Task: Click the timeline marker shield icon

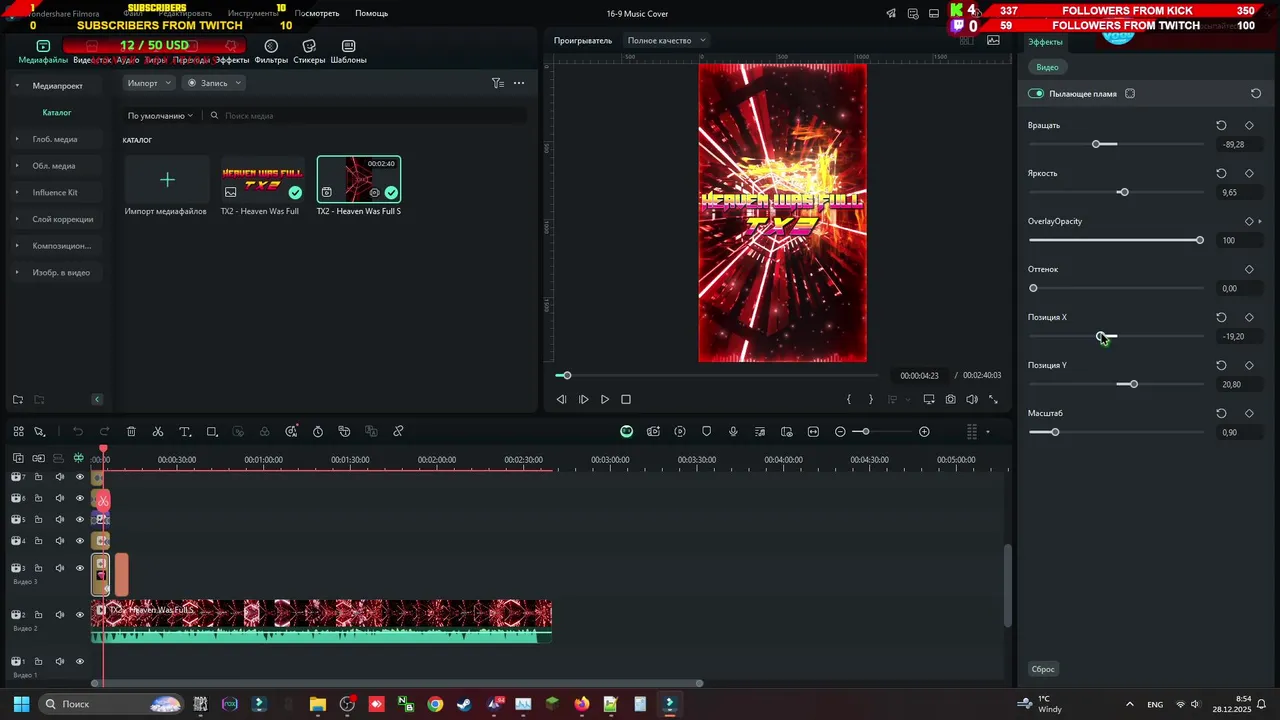Action: 707,431
